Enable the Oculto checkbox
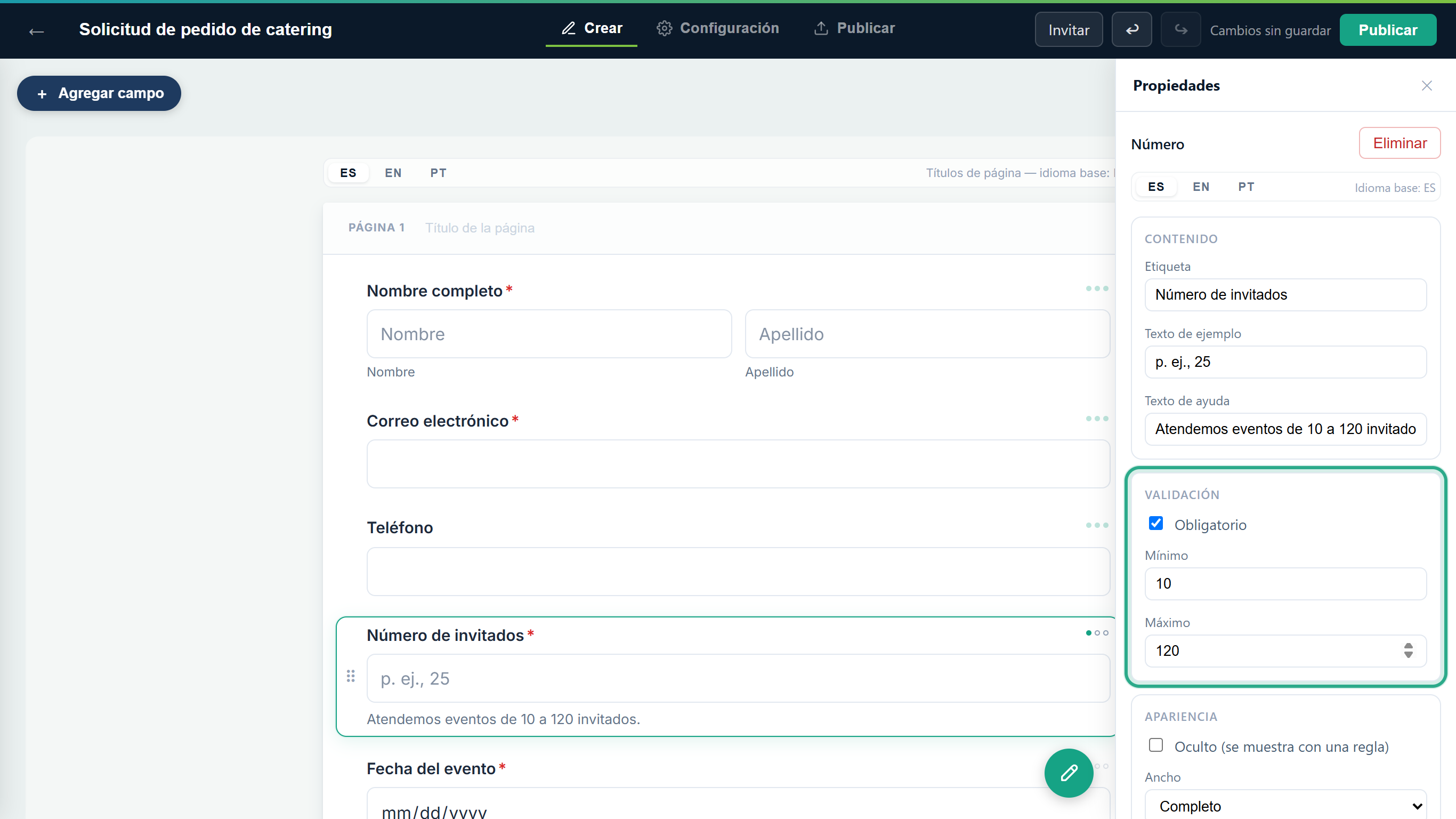 tap(1156, 745)
